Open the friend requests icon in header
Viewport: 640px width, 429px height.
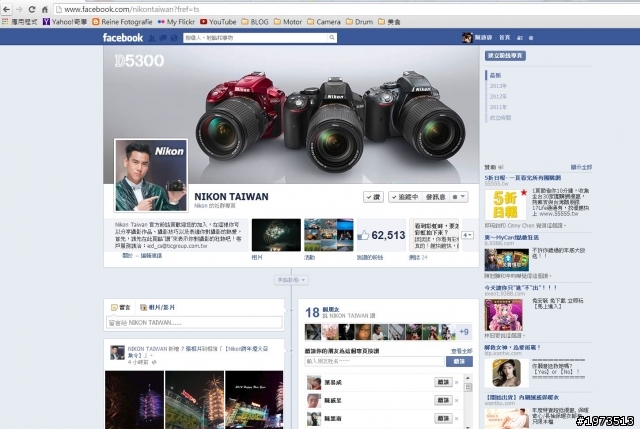tap(152, 38)
